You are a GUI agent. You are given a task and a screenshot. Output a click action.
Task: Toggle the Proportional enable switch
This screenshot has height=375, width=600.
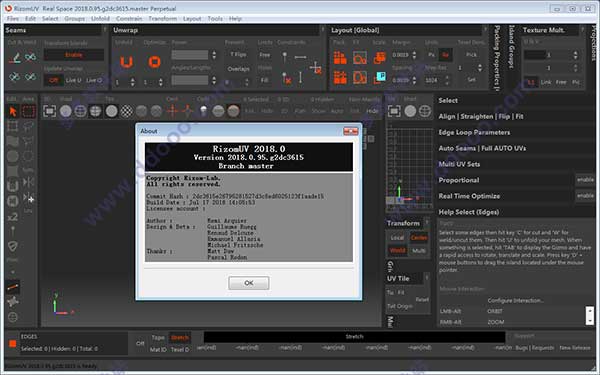(585, 180)
